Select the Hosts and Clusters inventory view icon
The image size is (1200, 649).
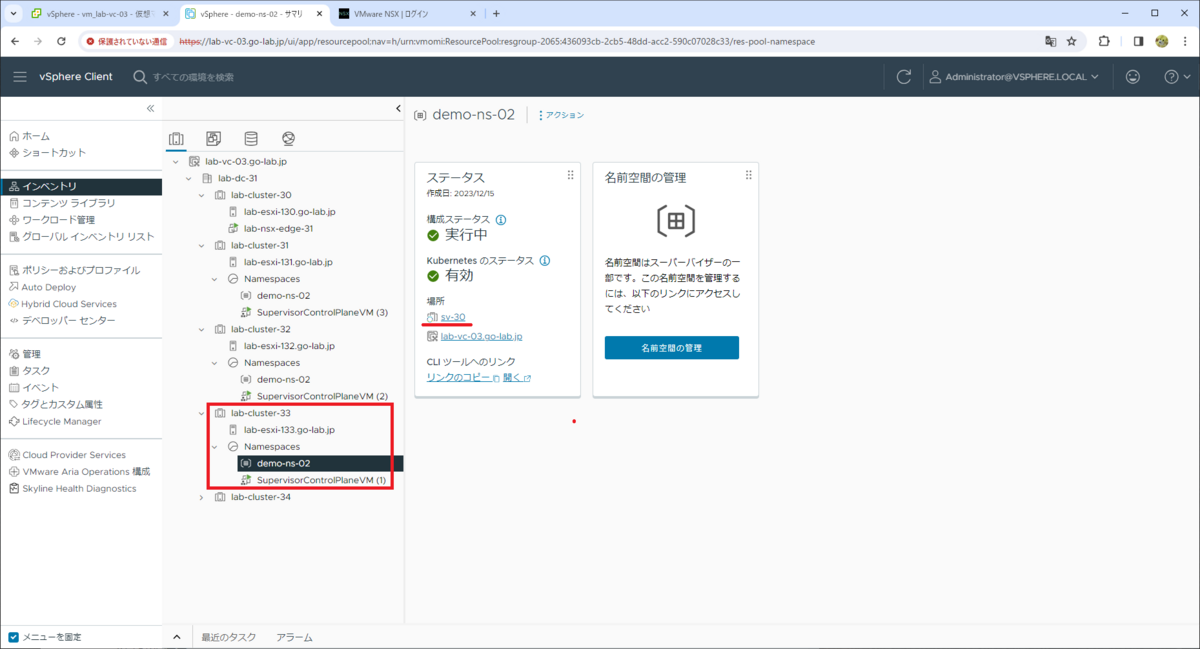pos(176,139)
